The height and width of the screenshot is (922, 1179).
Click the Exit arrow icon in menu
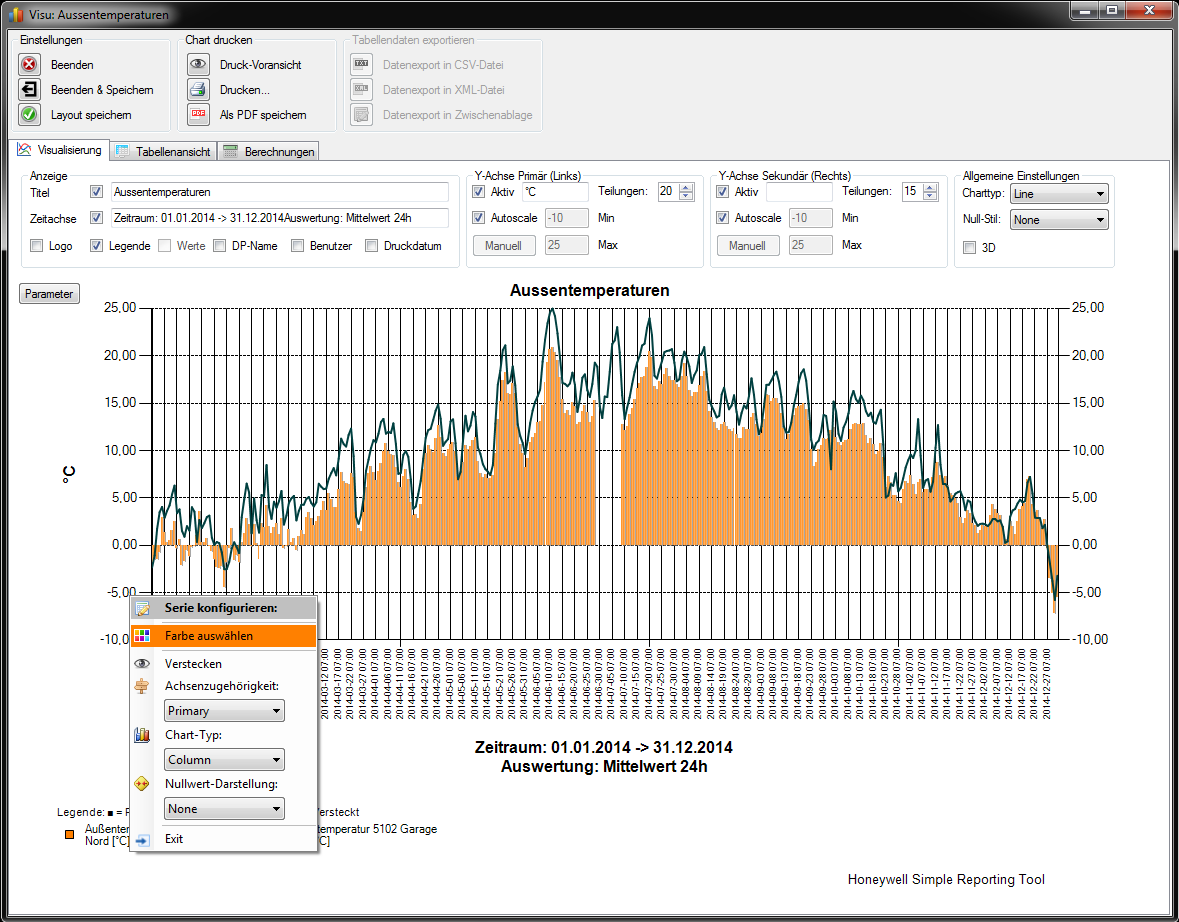142,840
